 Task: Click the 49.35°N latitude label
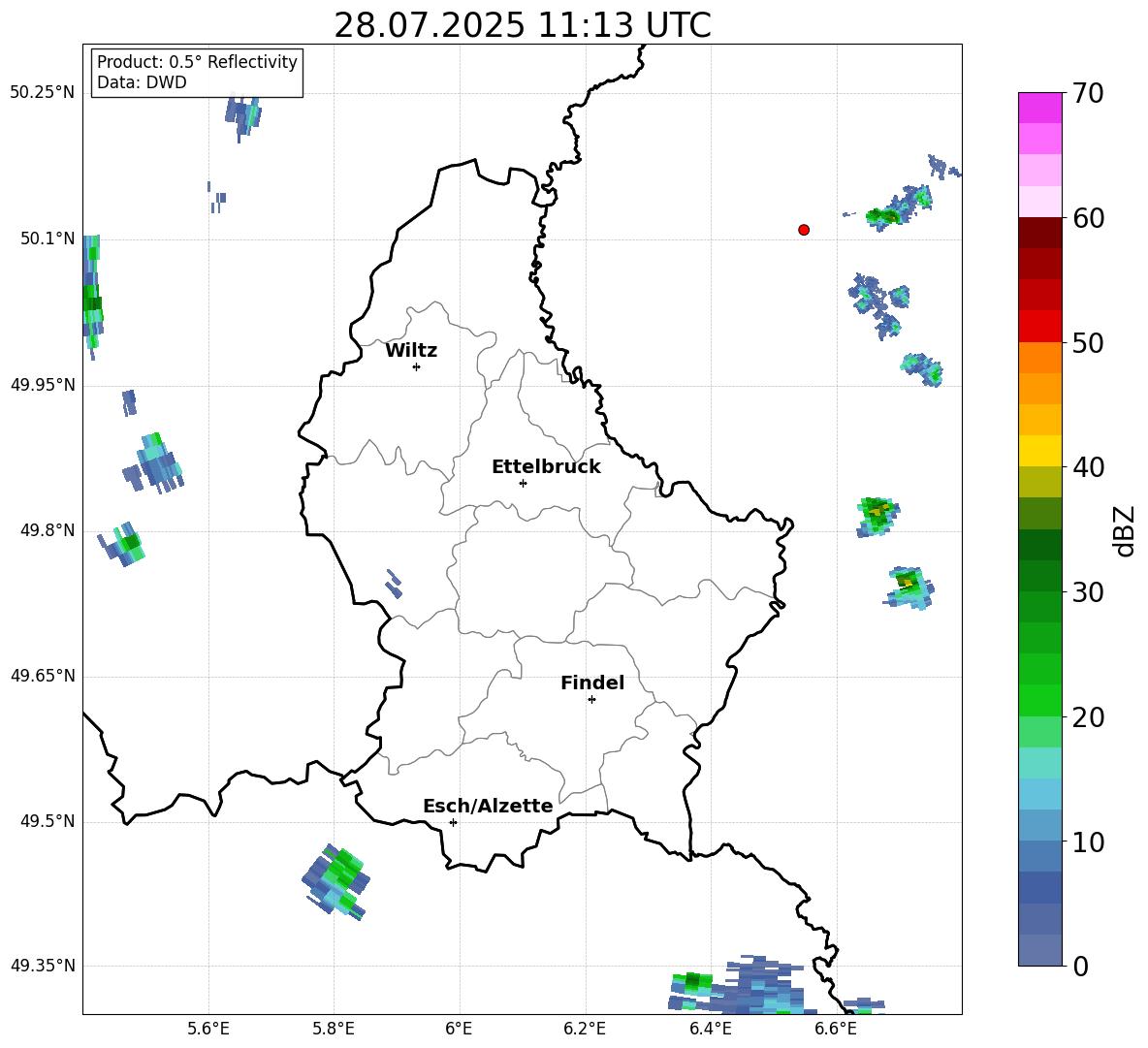[43, 966]
